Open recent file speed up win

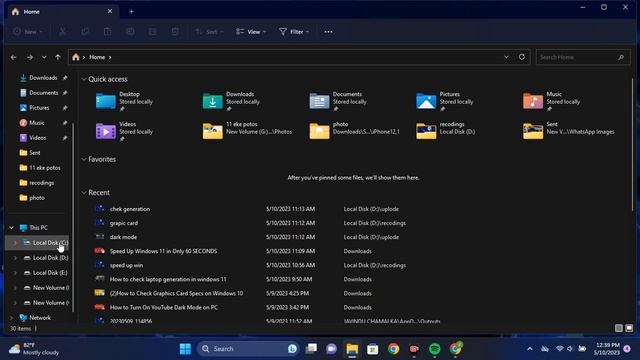[x=126, y=265]
